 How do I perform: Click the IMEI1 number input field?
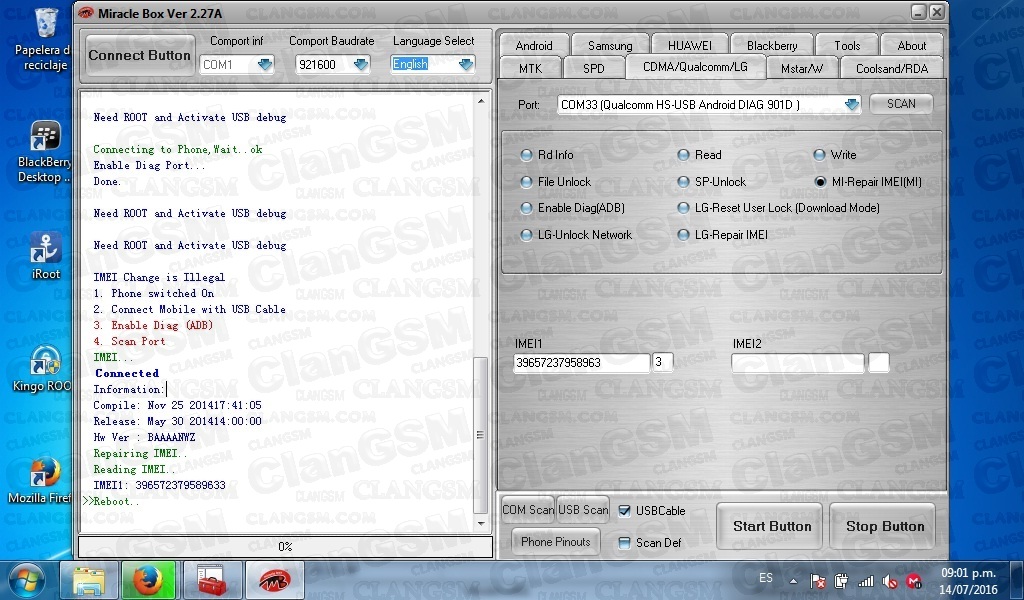[582, 363]
